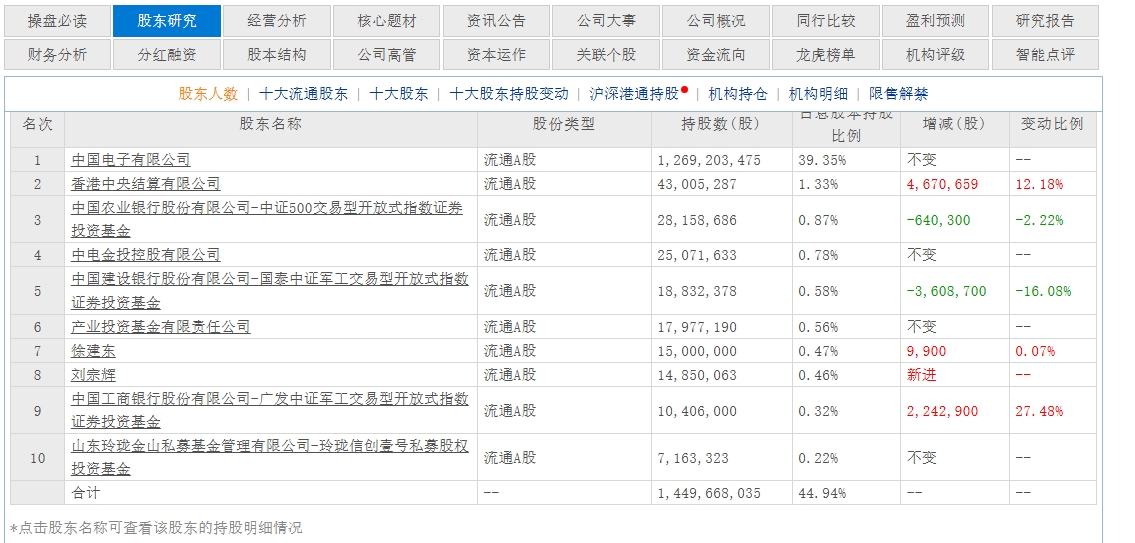The image size is (1135, 543).
Task: Click holding value 43,005,287
Action: pyautogui.click(x=697, y=184)
